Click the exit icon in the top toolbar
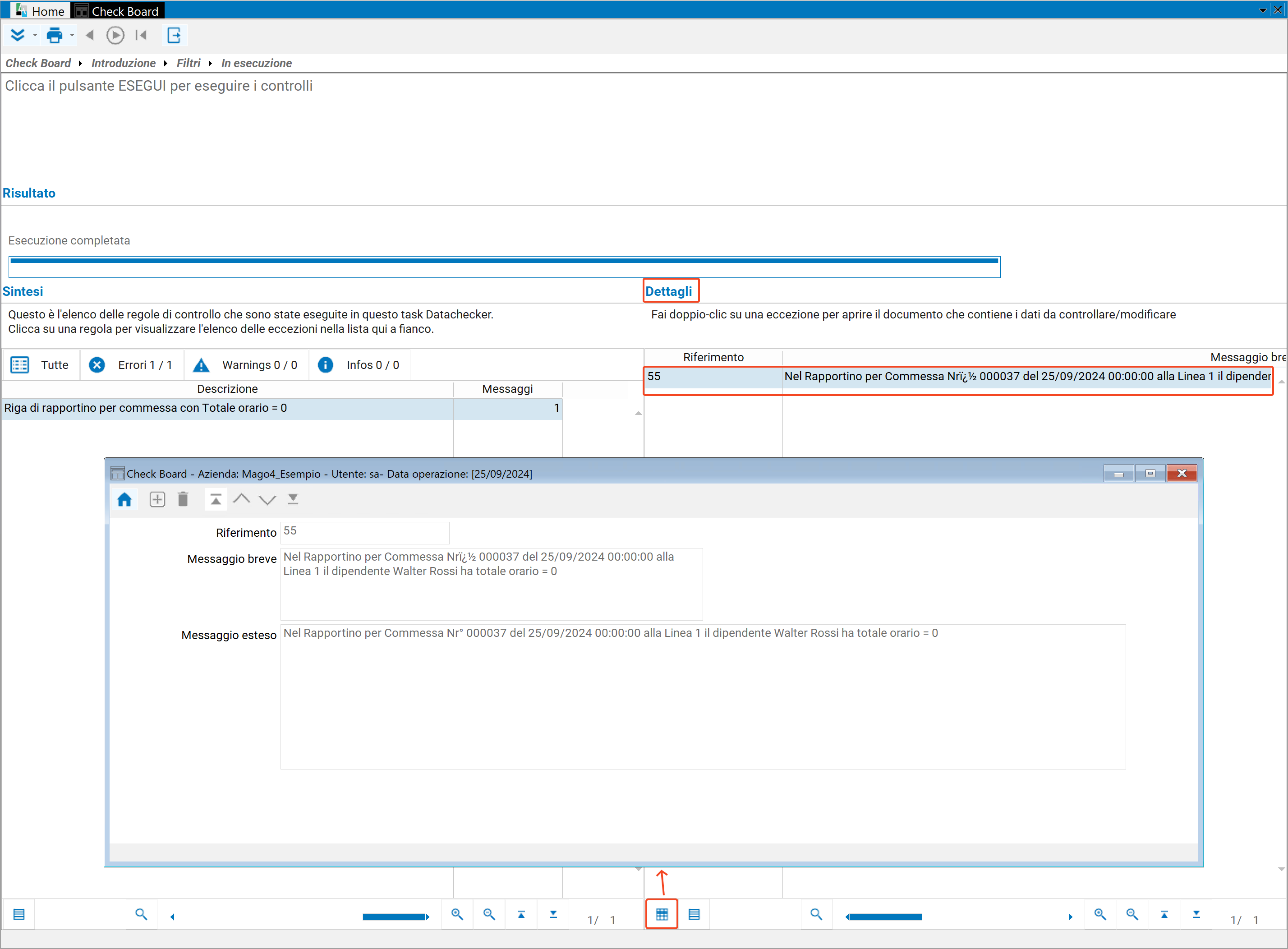Screen dimensions: 1288x949 [174, 35]
